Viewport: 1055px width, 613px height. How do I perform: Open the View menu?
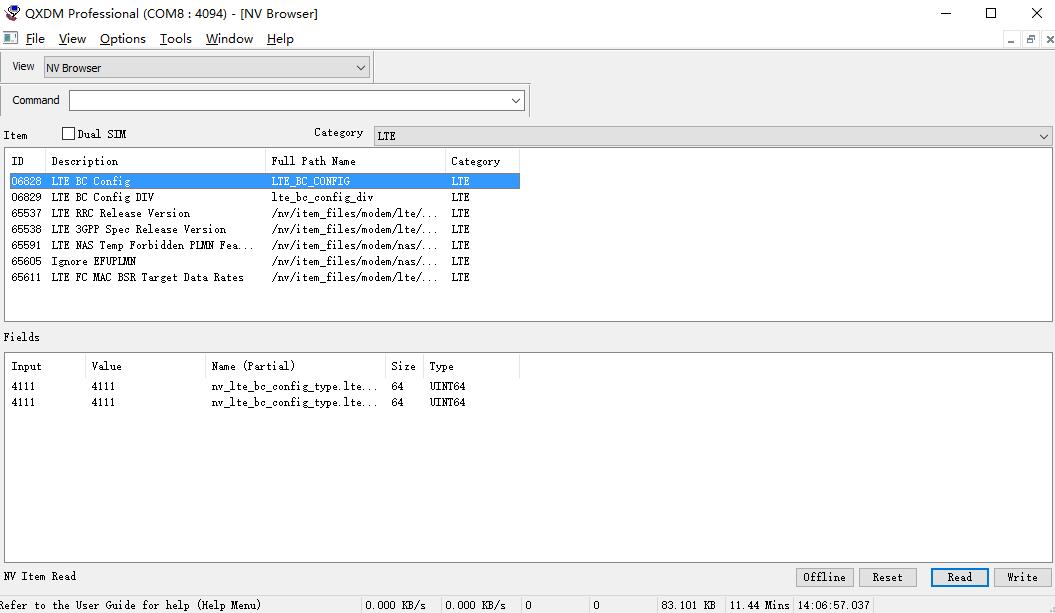(72, 39)
